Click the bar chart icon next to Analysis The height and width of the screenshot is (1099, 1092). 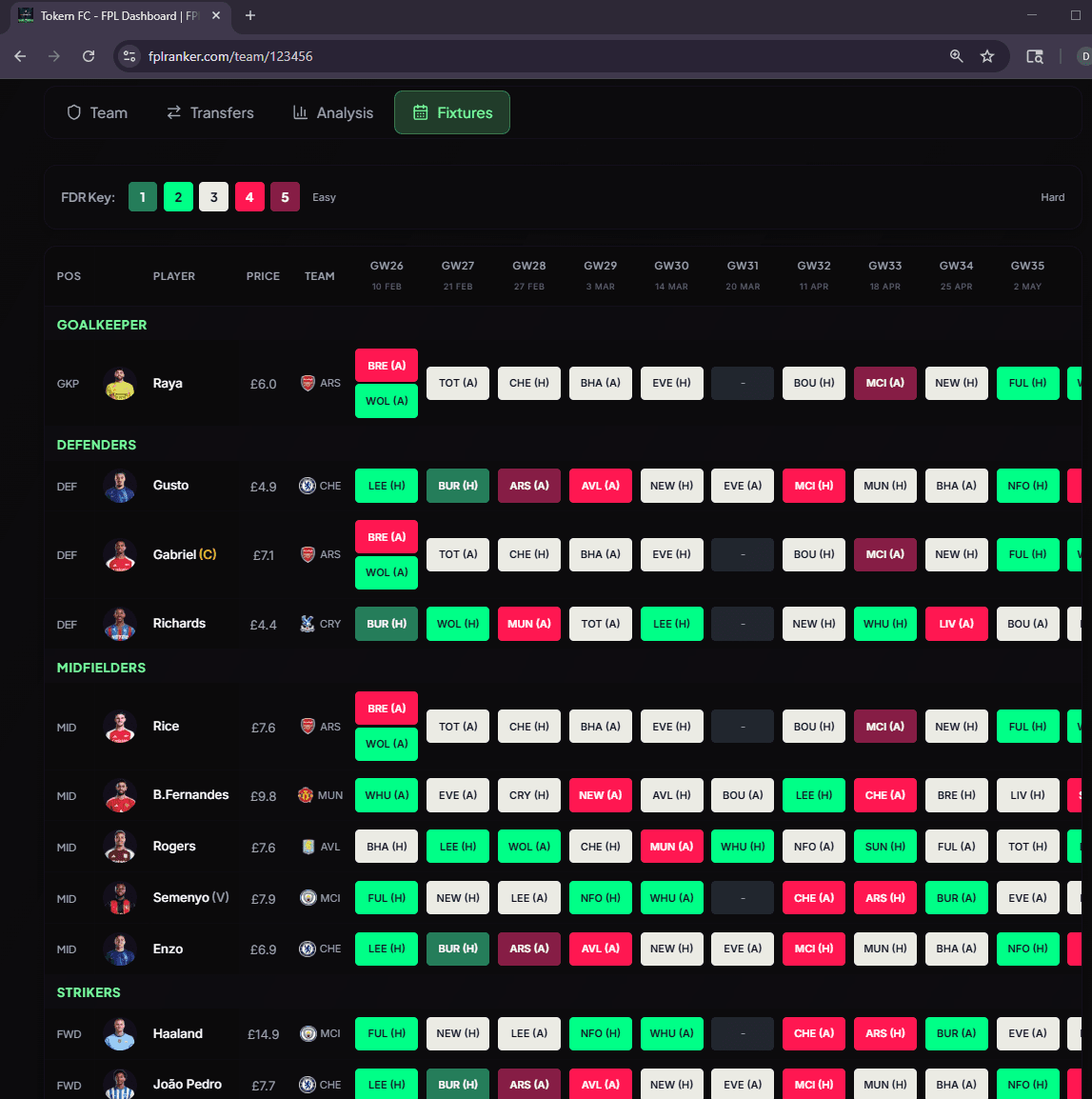click(x=299, y=112)
